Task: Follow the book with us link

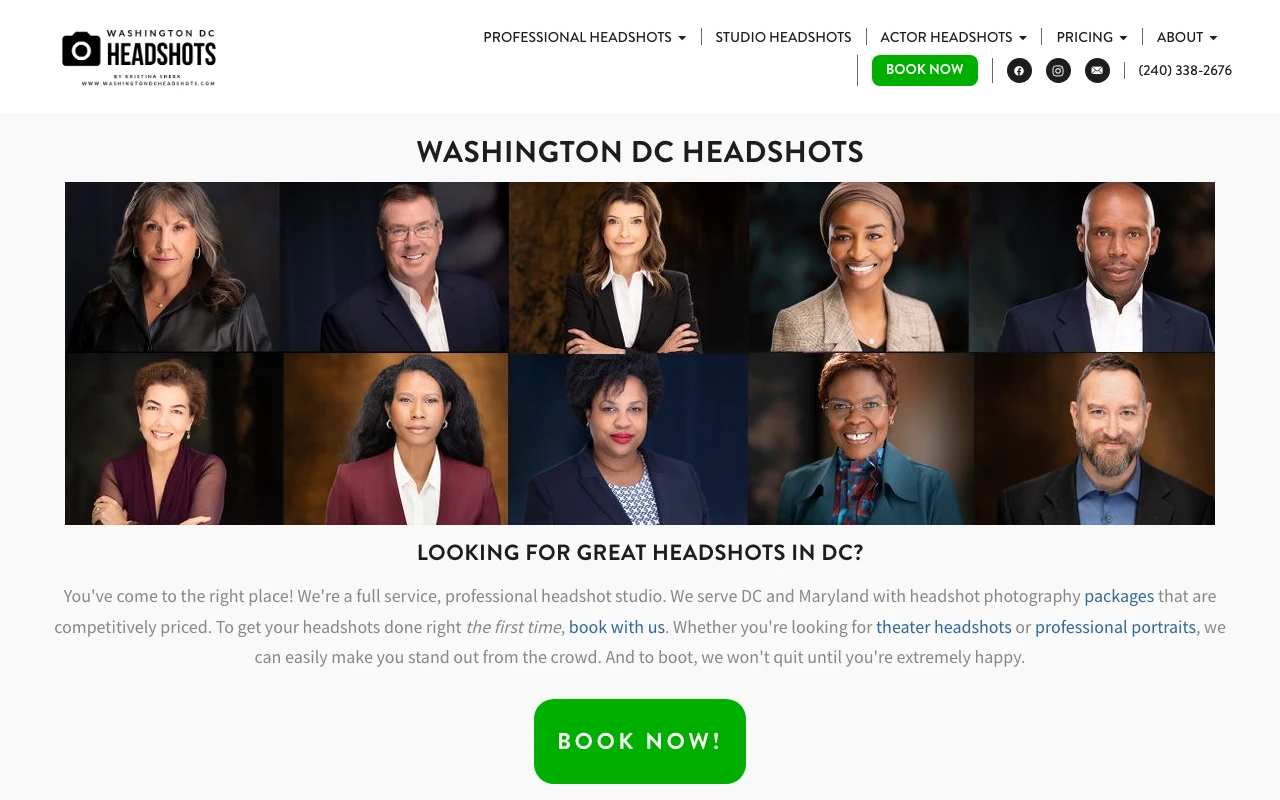Action: pos(617,627)
